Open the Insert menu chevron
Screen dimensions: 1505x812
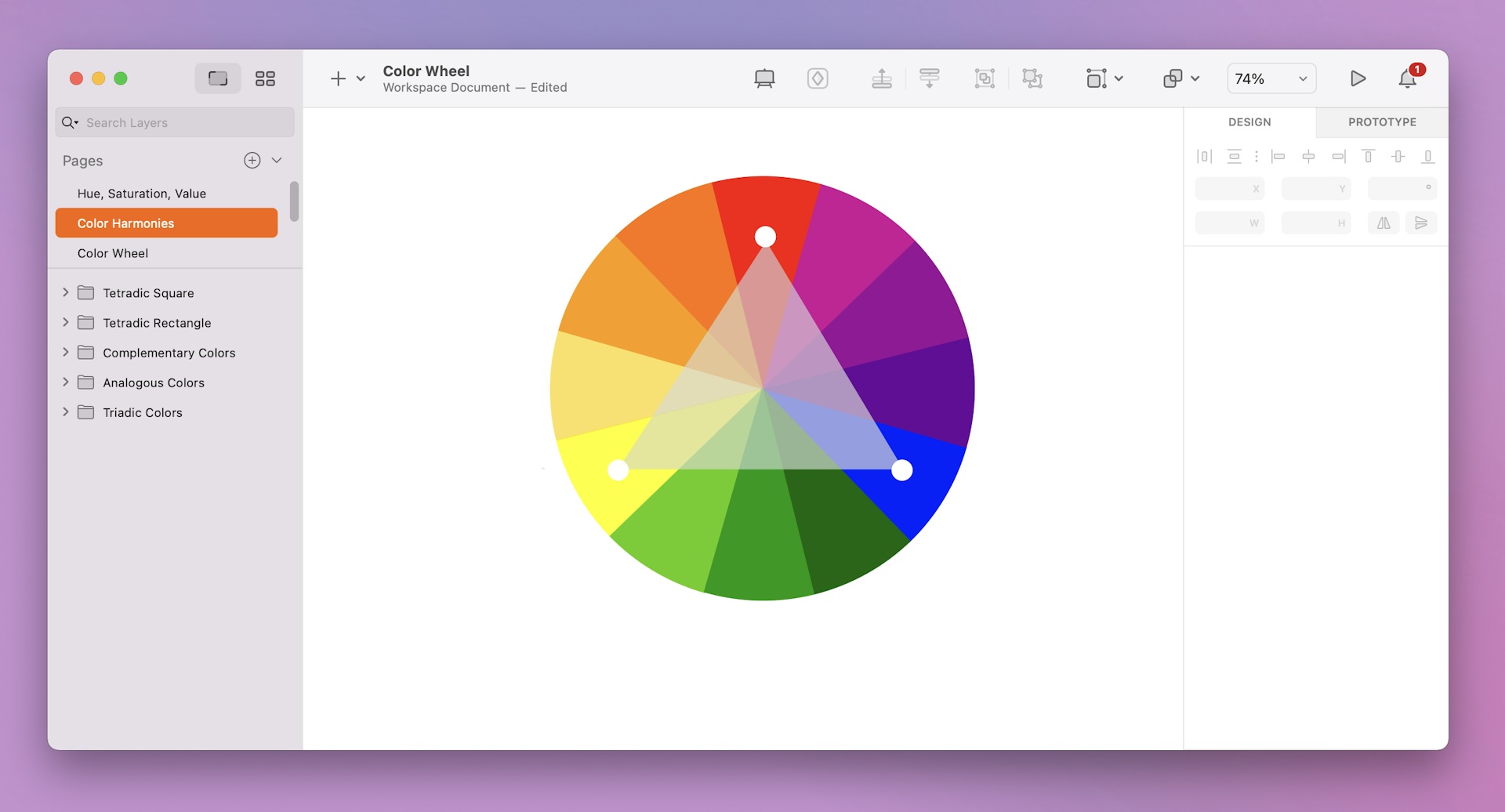pyautogui.click(x=361, y=78)
